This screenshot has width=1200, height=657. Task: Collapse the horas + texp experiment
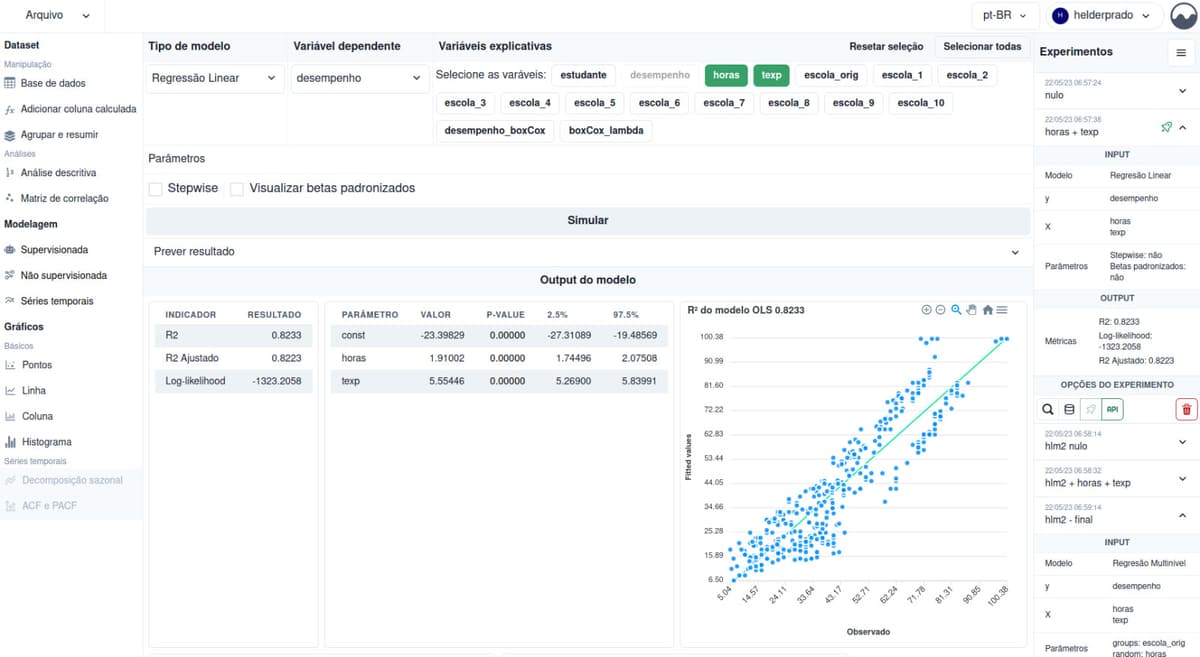click(x=1182, y=127)
